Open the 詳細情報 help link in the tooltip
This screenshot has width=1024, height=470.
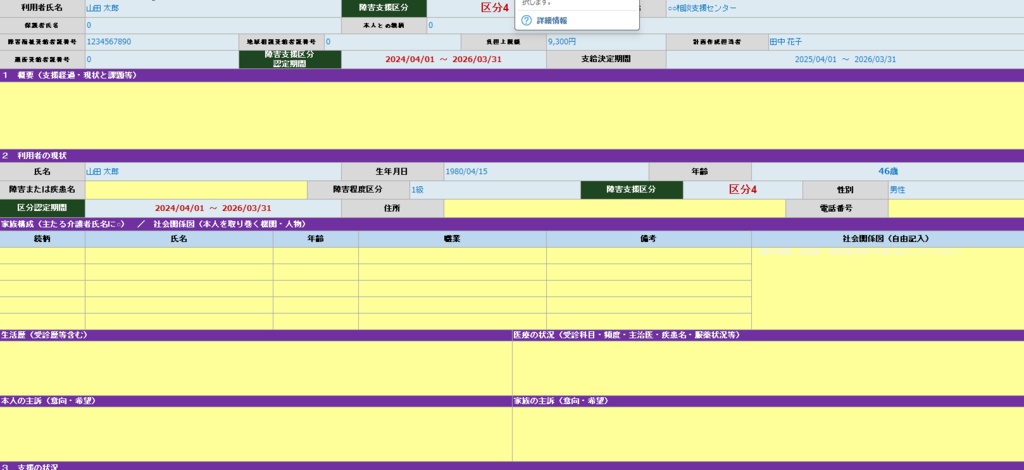[551, 21]
